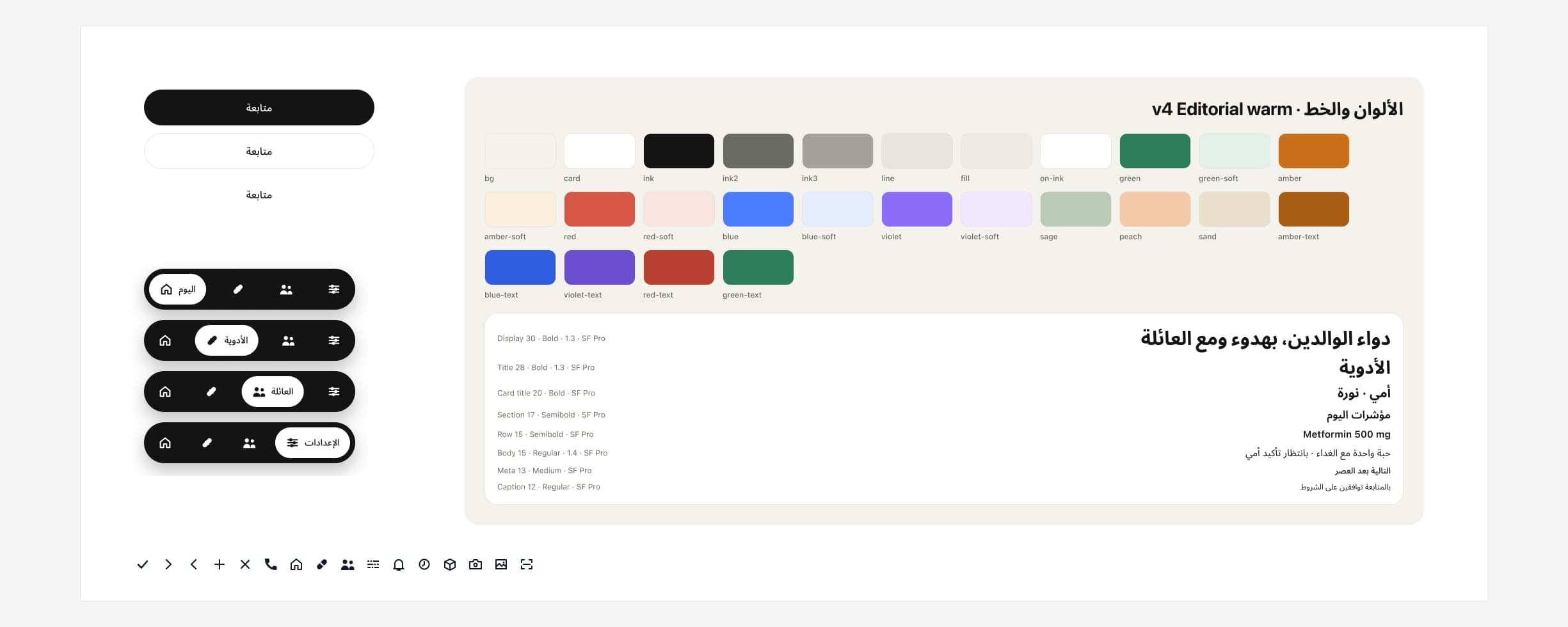Click the home icon in the nav bar with الإعدادات active
This screenshot has width=1568, height=627.
165,443
